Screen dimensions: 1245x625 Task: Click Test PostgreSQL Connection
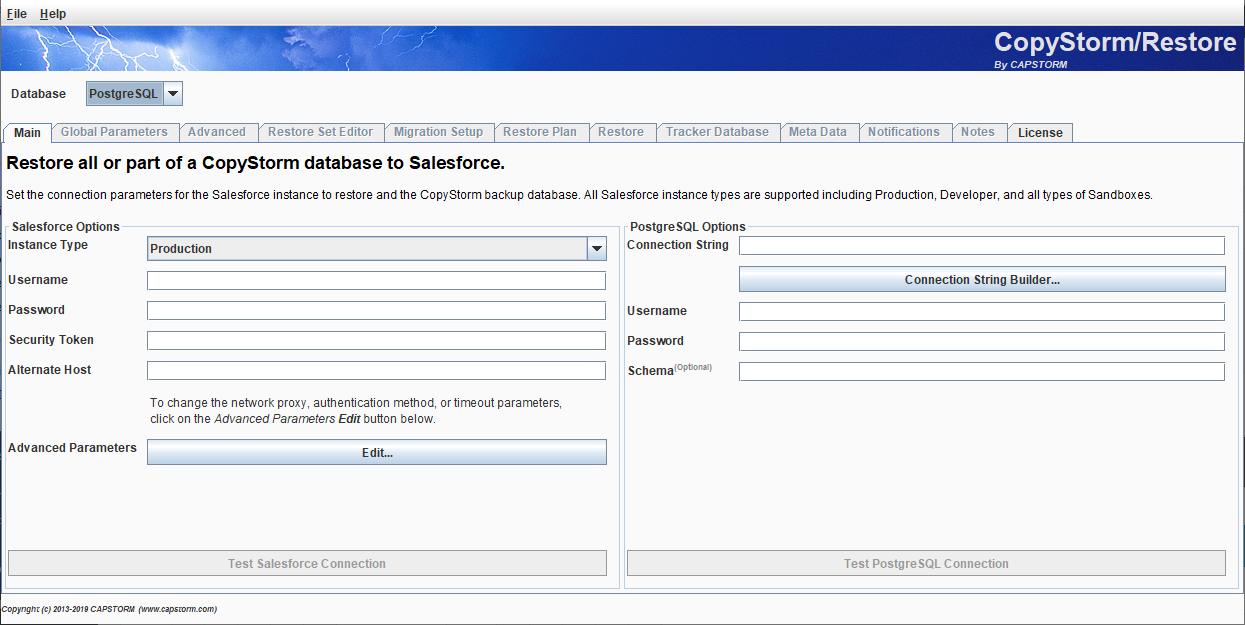(925, 563)
